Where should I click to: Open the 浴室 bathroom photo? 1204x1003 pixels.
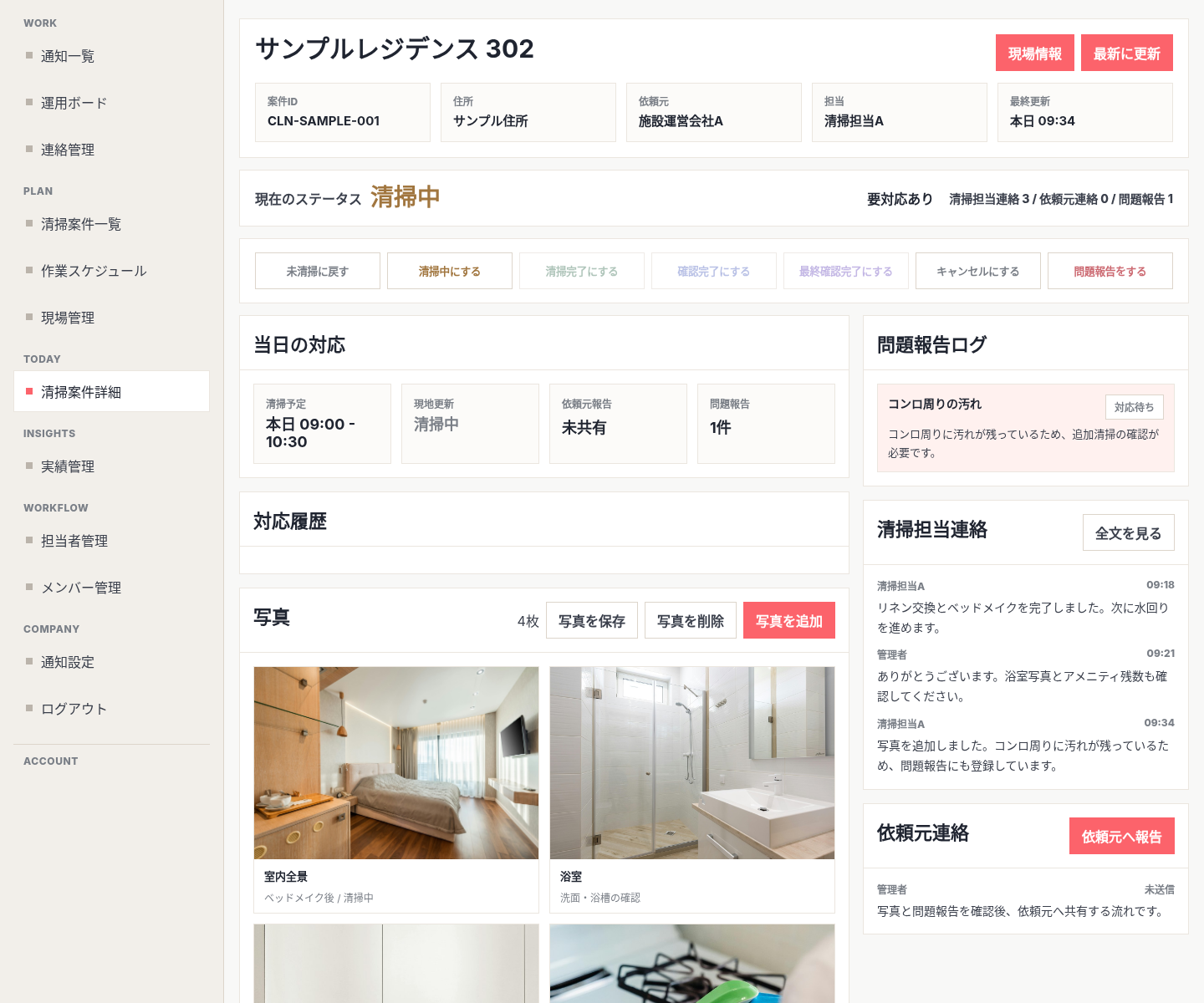click(692, 763)
